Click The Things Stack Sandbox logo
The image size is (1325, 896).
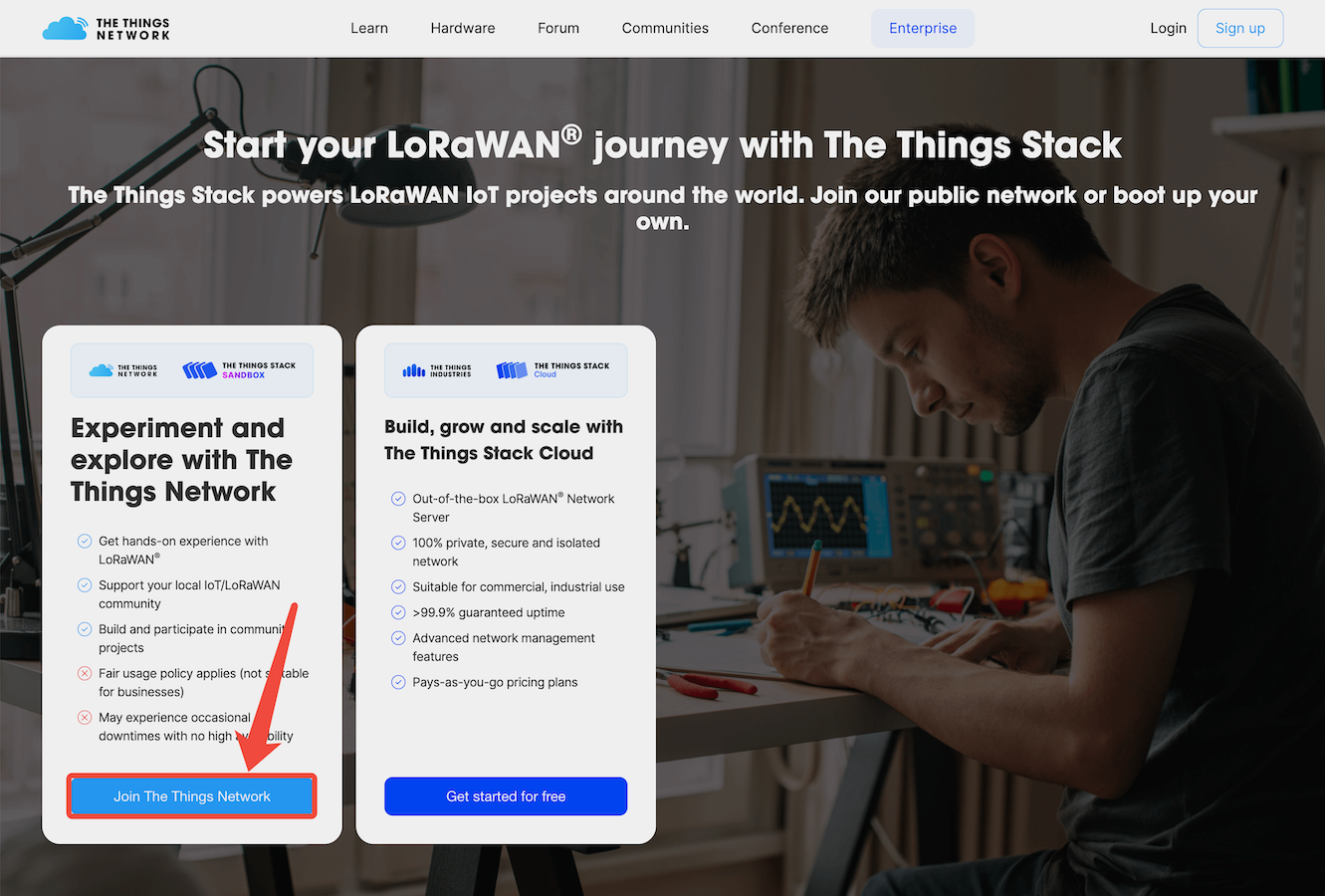(x=240, y=370)
